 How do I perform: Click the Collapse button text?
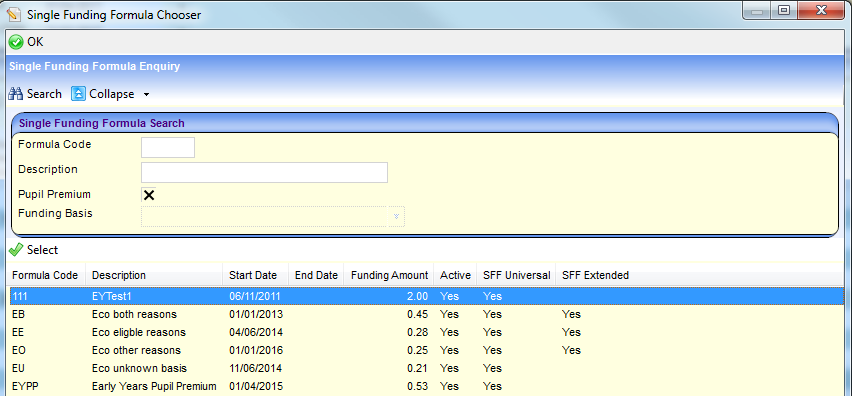point(111,94)
